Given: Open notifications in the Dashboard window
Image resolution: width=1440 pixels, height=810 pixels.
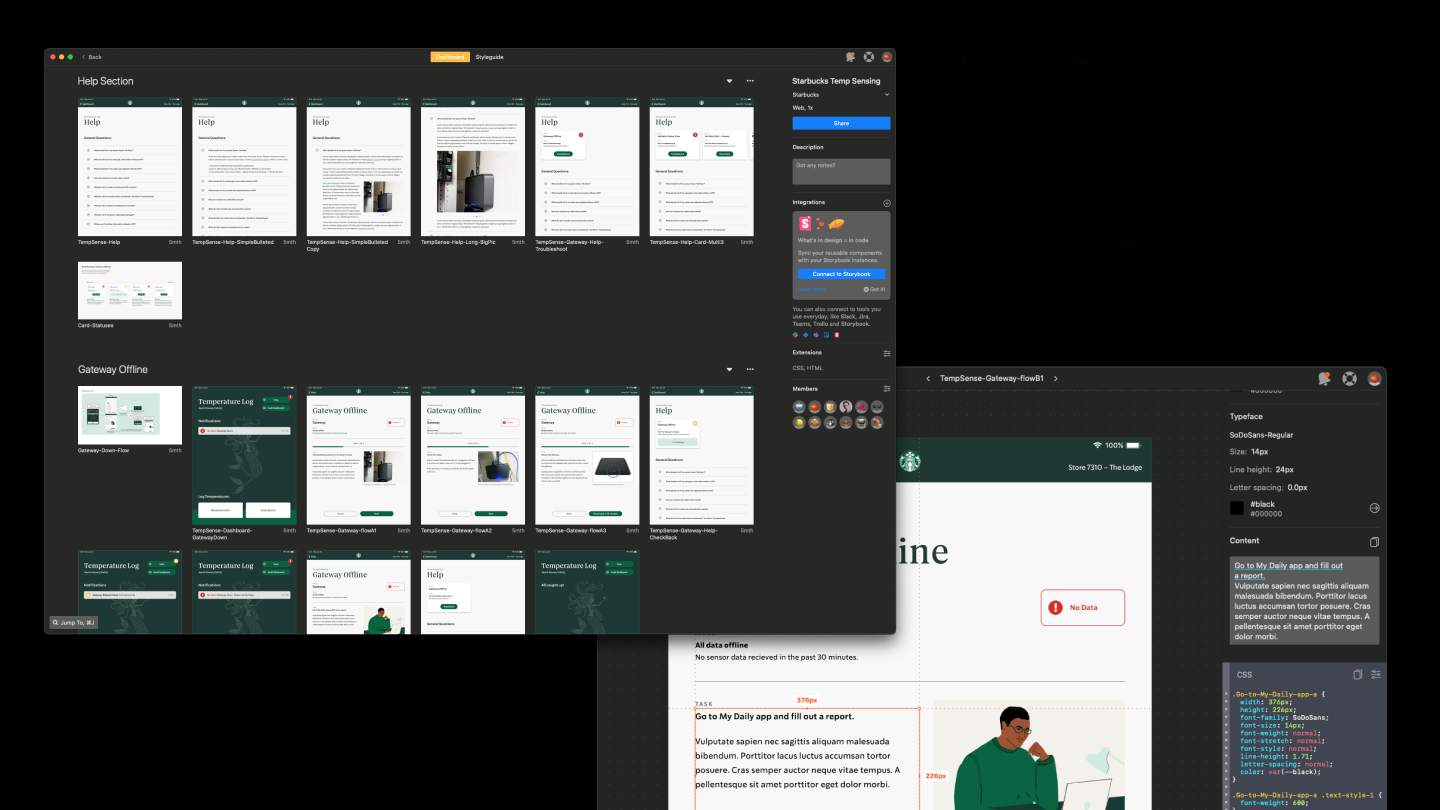Looking at the screenshot, I should coord(850,57).
